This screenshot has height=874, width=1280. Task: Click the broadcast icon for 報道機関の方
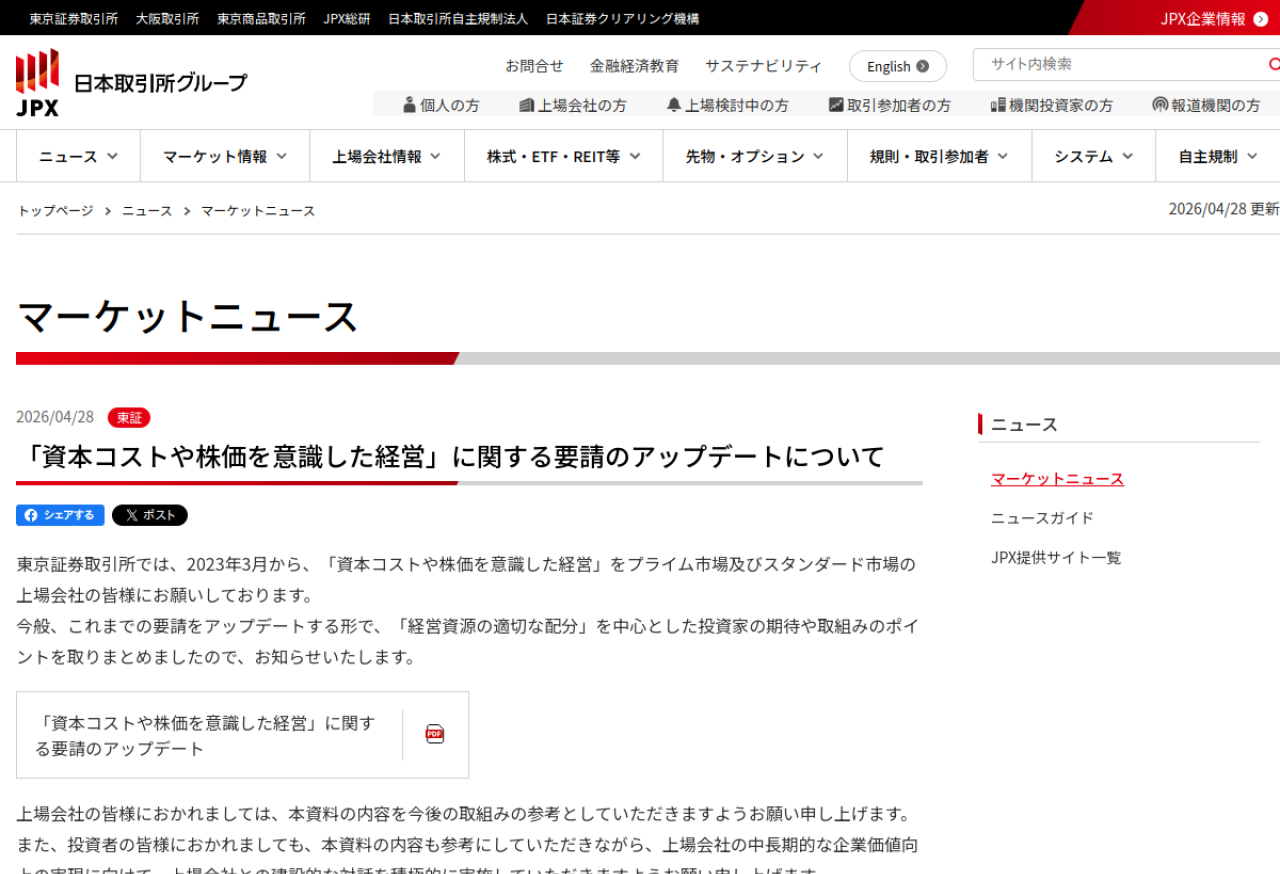1160,104
